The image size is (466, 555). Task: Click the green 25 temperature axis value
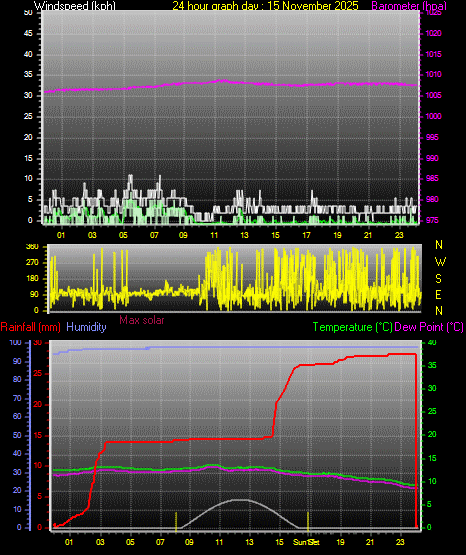pyautogui.click(x=432, y=411)
